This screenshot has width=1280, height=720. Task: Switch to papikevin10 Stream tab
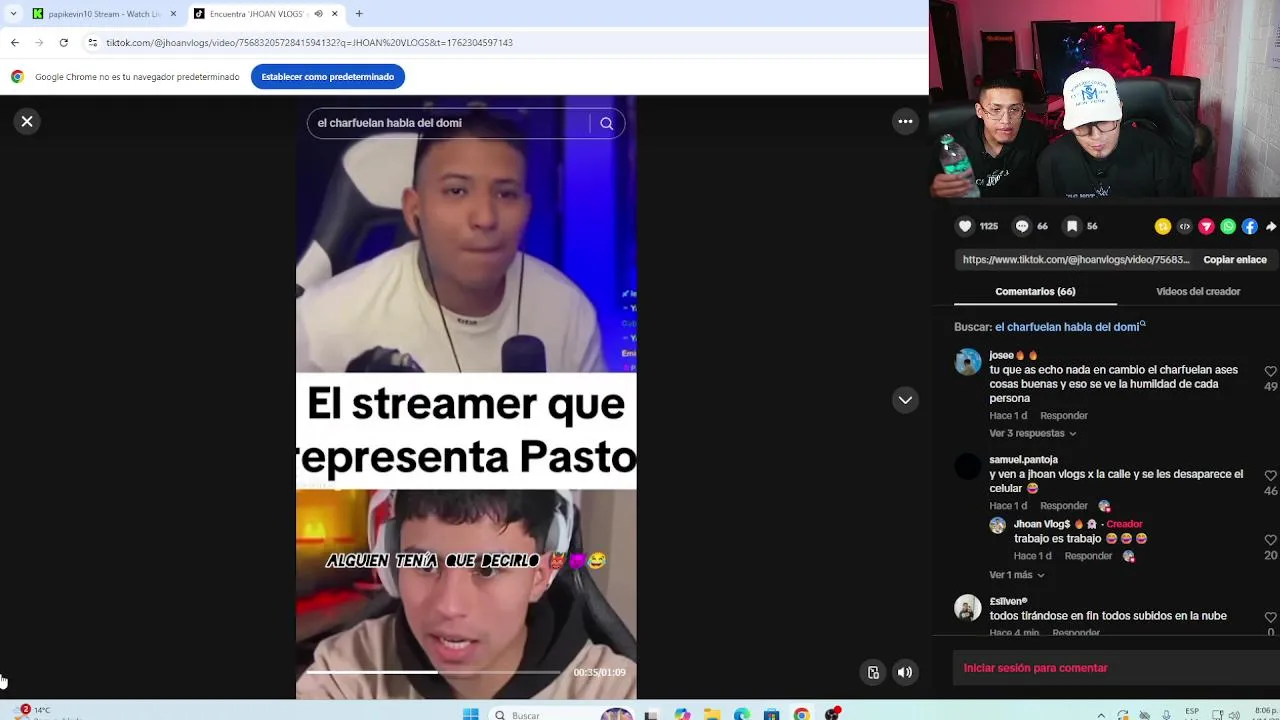point(104,14)
